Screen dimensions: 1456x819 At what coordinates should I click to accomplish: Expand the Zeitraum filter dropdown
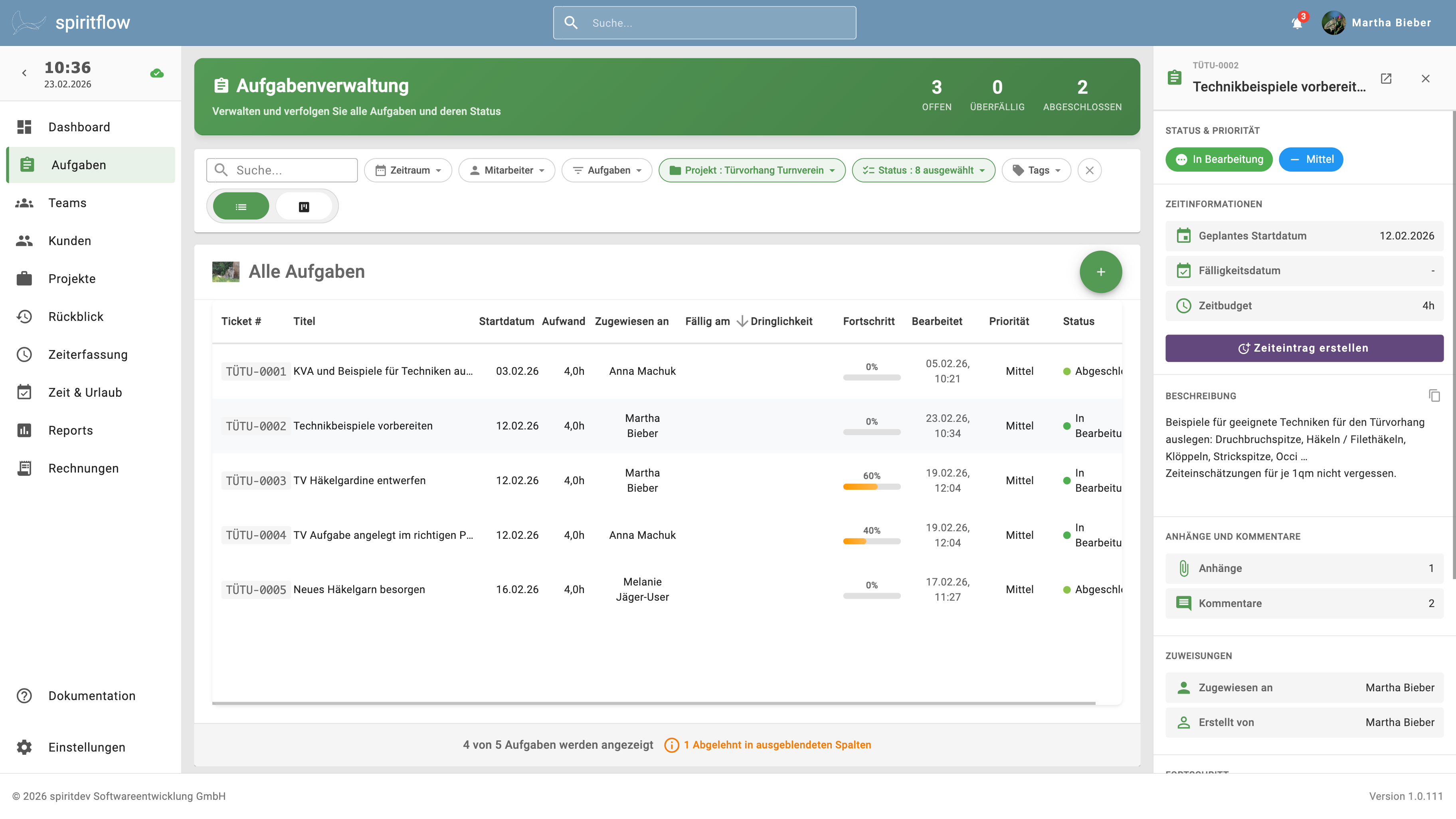tap(408, 170)
